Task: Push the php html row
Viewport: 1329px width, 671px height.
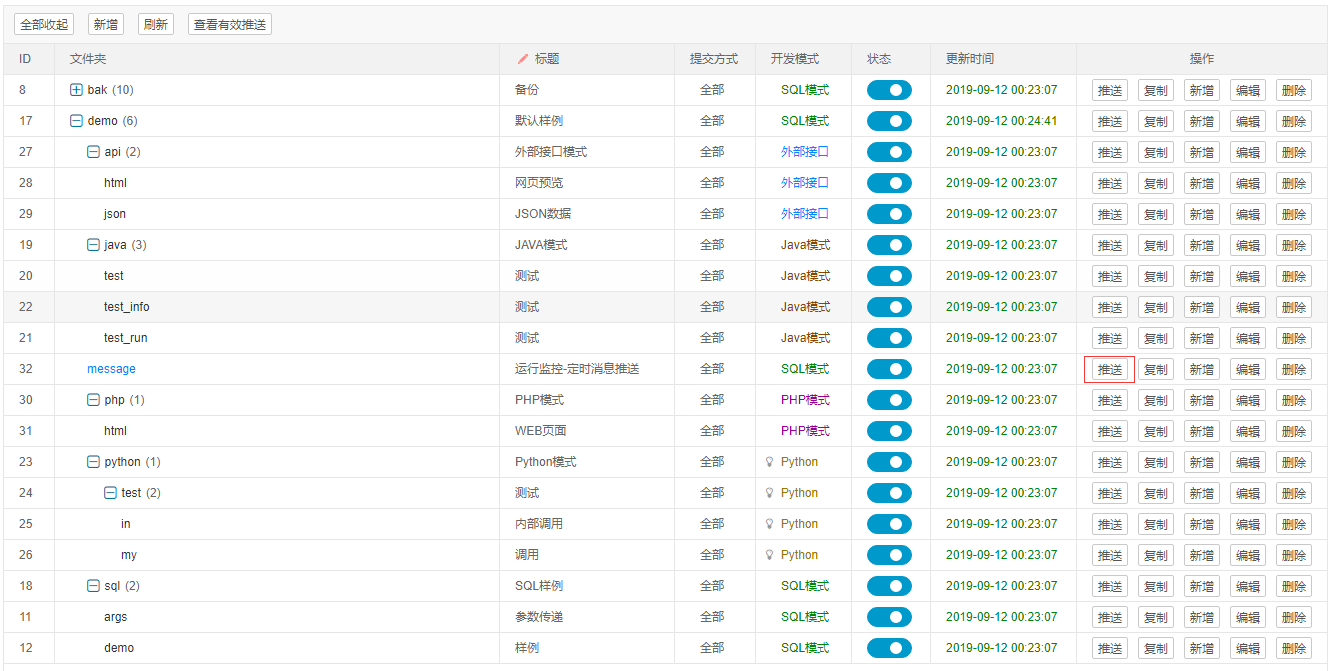Action: pyautogui.click(x=1110, y=431)
